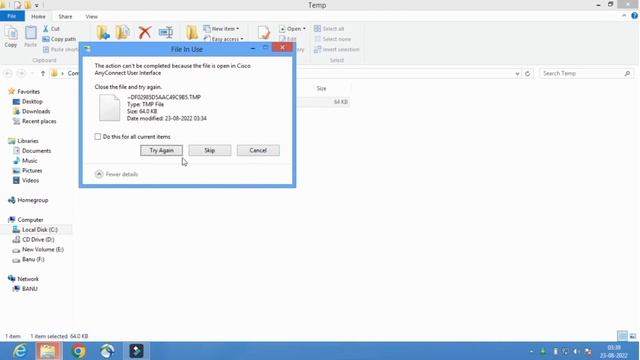Switch to large icons view in status bar
This screenshot has width=640, height=360.
click(633, 336)
